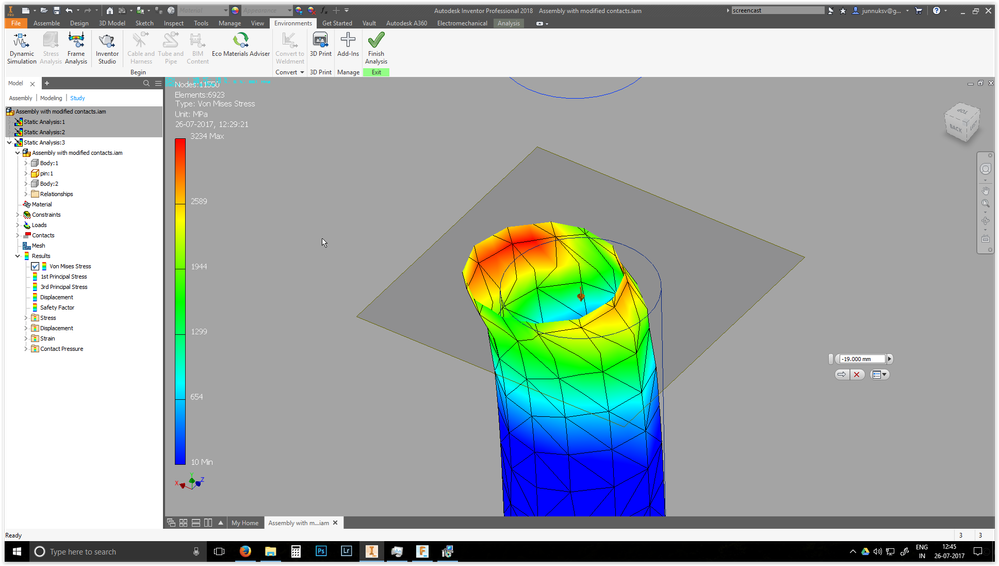Viewport: 999px width, 566px height.
Task: Expand the Contacts node
Action: coord(18,235)
